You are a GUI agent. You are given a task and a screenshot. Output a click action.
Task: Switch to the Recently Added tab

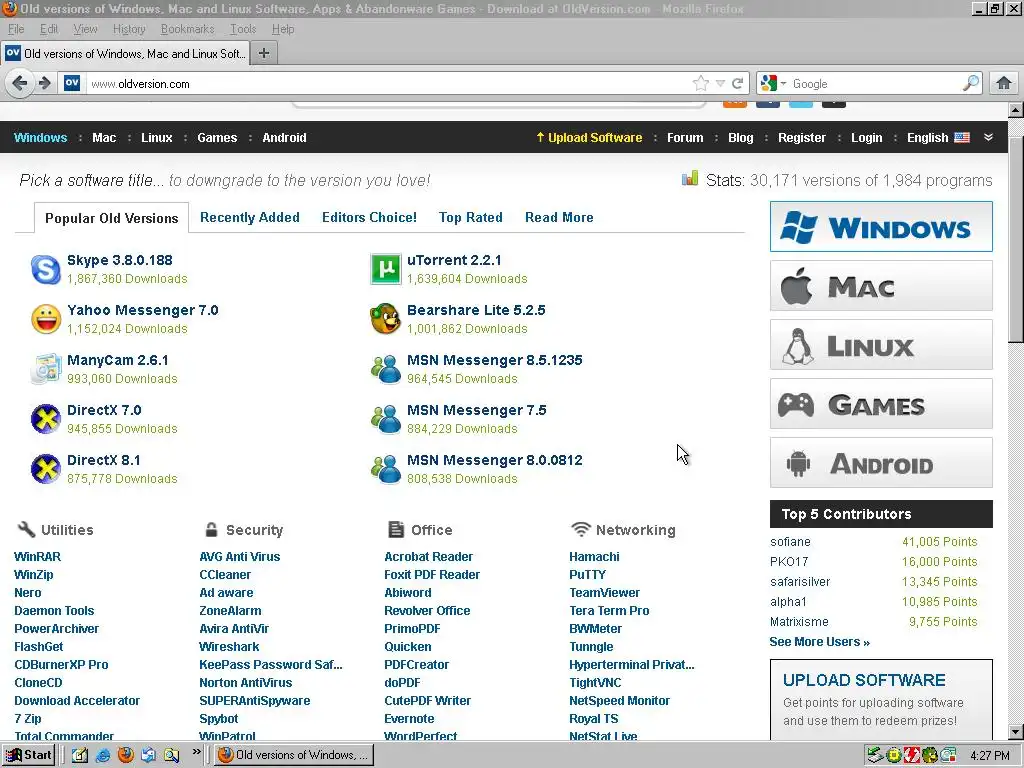click(x=249, y=217)
